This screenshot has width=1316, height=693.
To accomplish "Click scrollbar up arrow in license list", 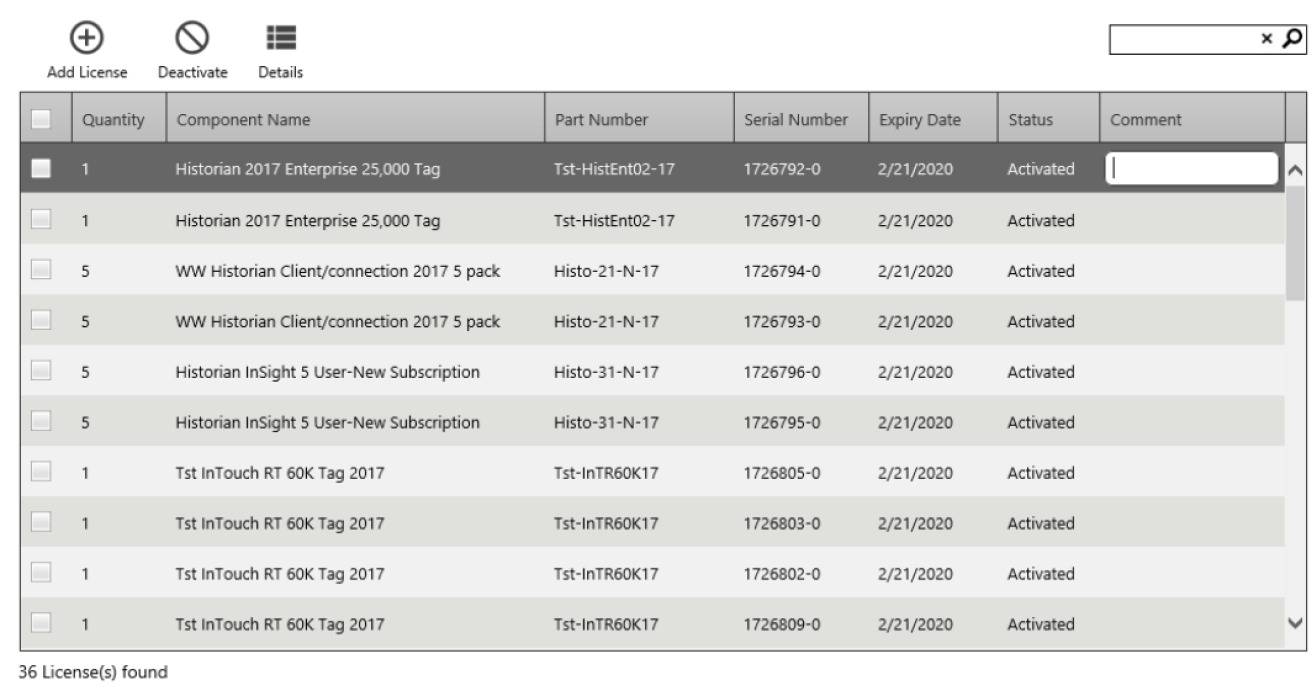I will 1297,170.
